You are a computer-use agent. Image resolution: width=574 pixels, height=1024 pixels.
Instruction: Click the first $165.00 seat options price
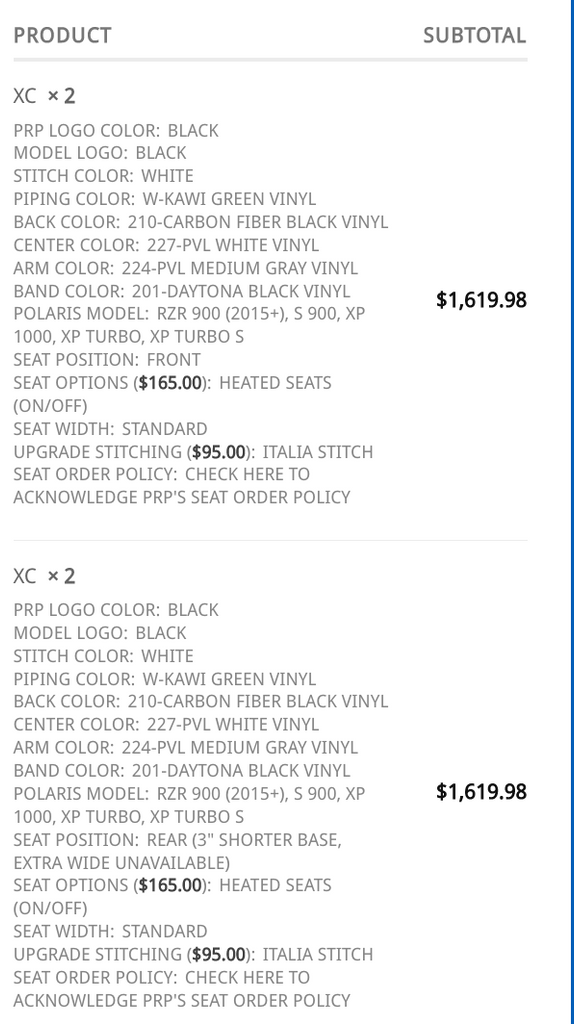tap(170, 383)
